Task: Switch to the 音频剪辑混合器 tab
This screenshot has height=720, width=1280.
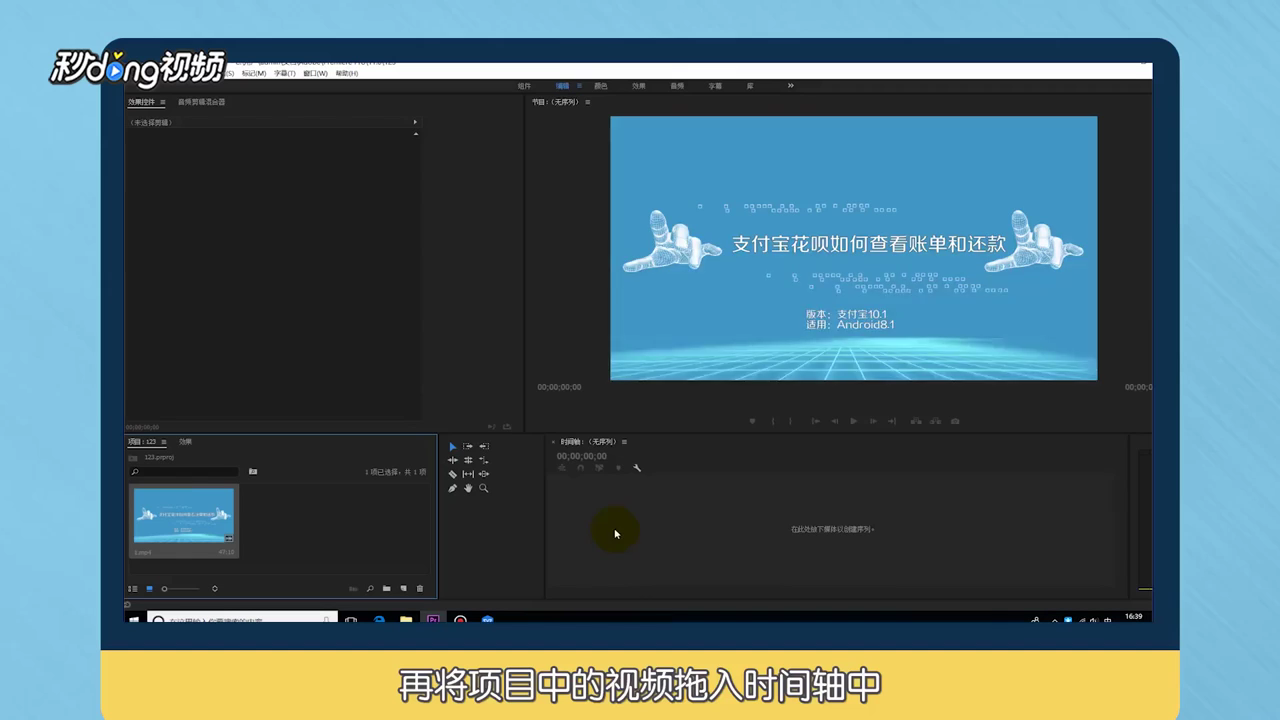Action: click(201, 102)
